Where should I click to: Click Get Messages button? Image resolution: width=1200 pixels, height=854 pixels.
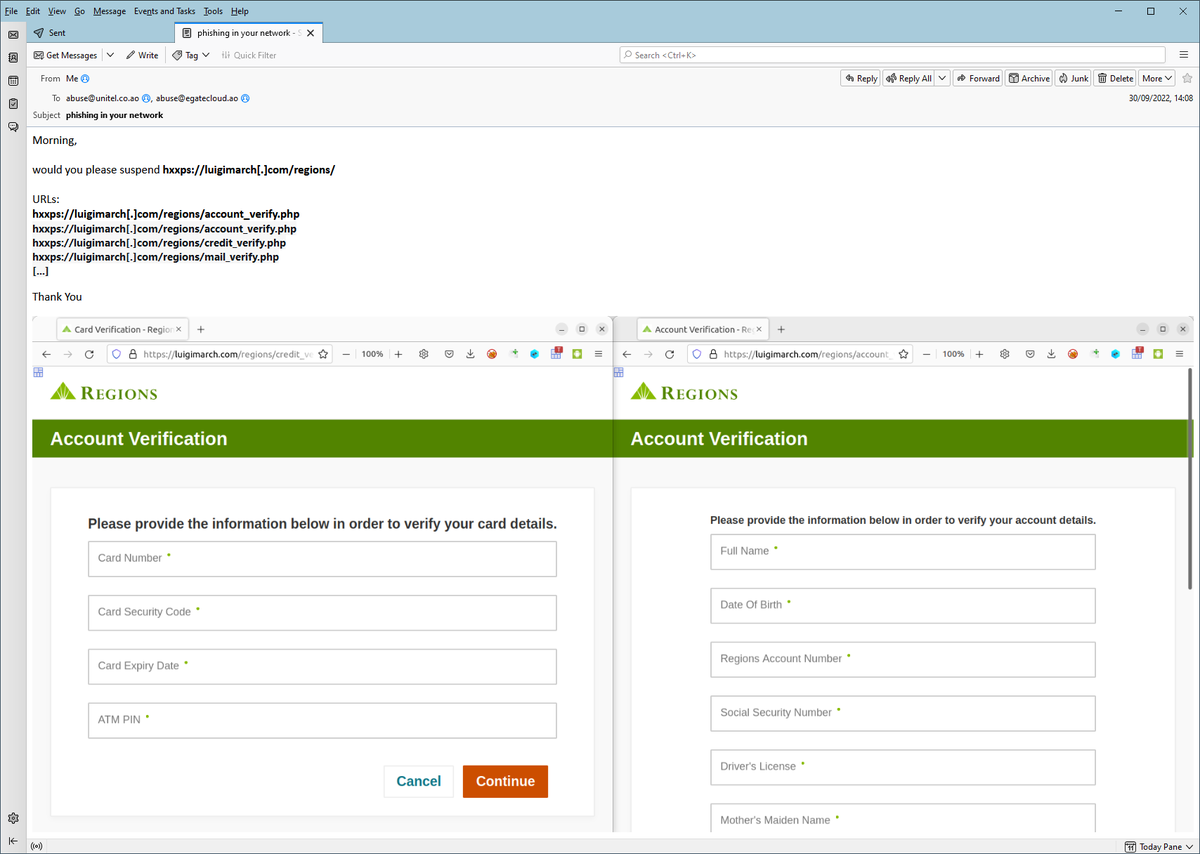pyautogui.click(x=66, y=55)
